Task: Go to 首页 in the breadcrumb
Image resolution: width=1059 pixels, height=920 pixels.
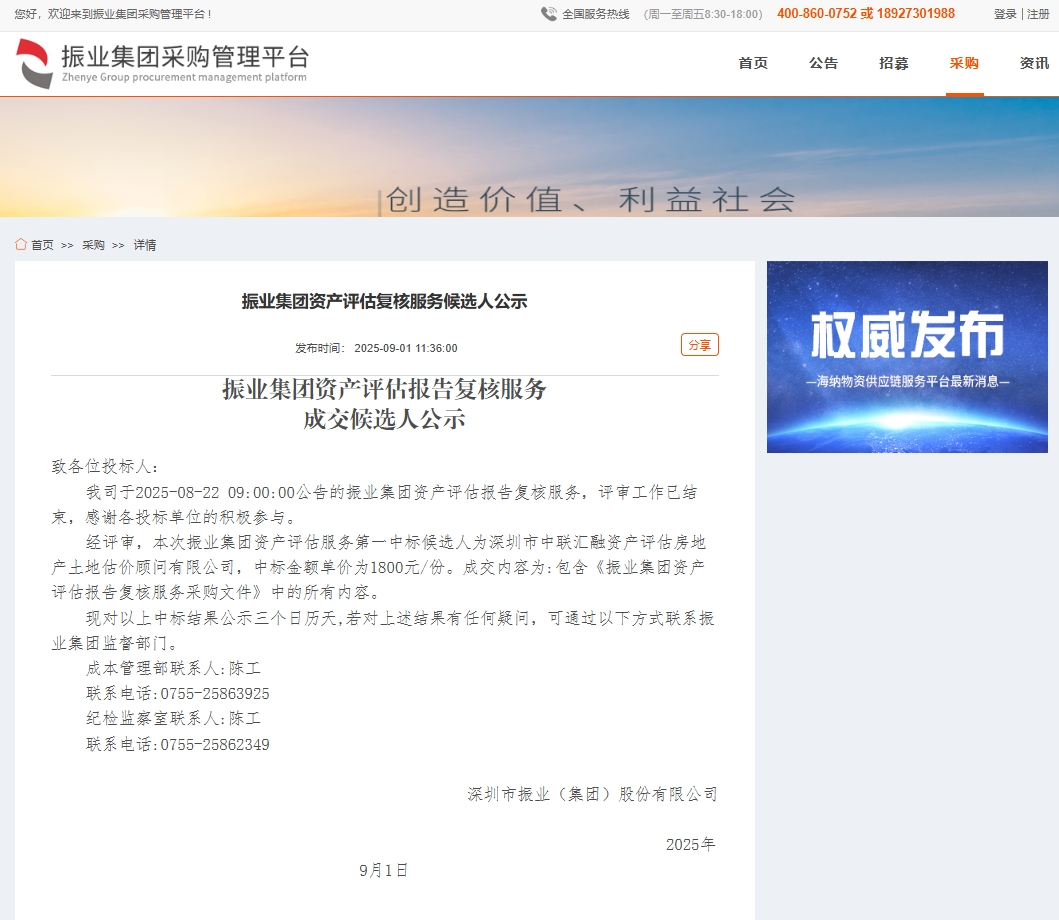Action: (43, 245)
